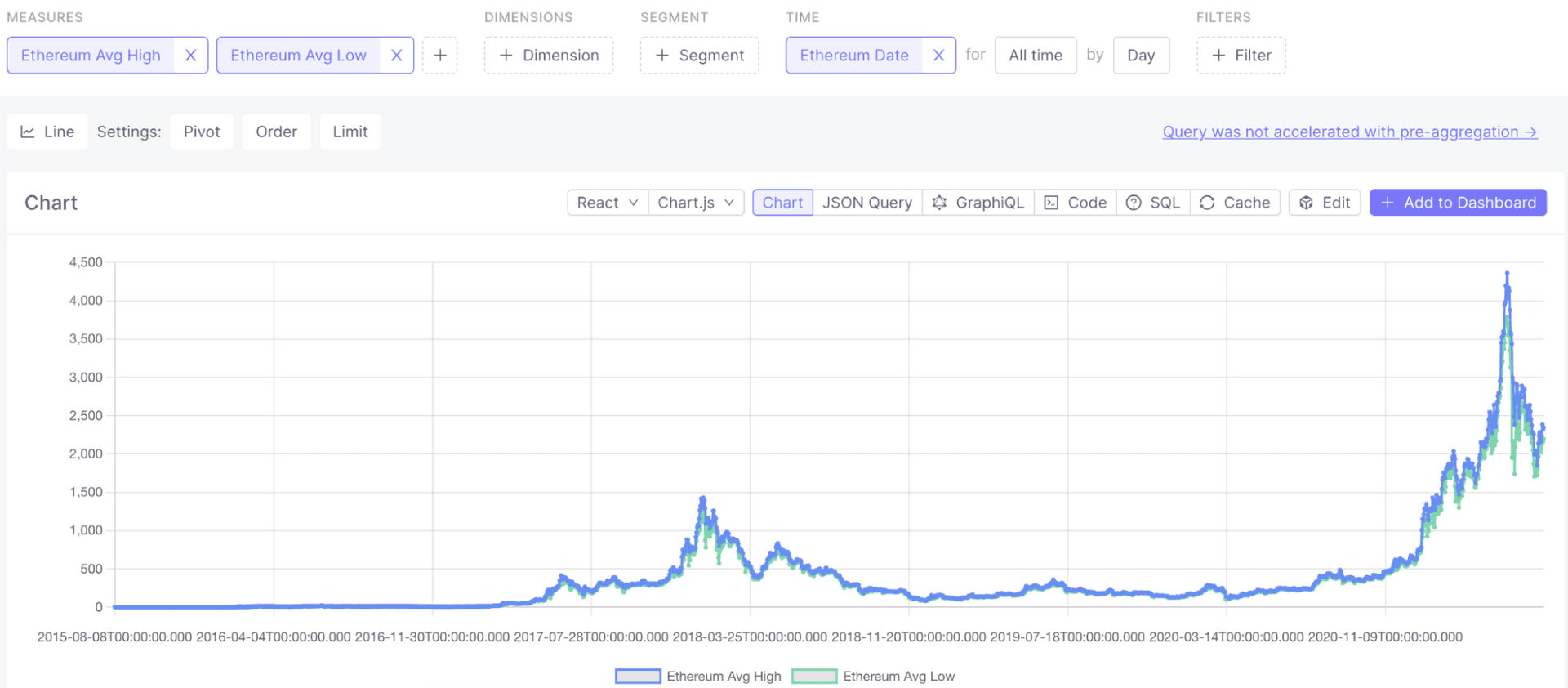The width and height of the screenshot is (1568, 688).
Task: Add a new Dimension
Action: [549, 56]
